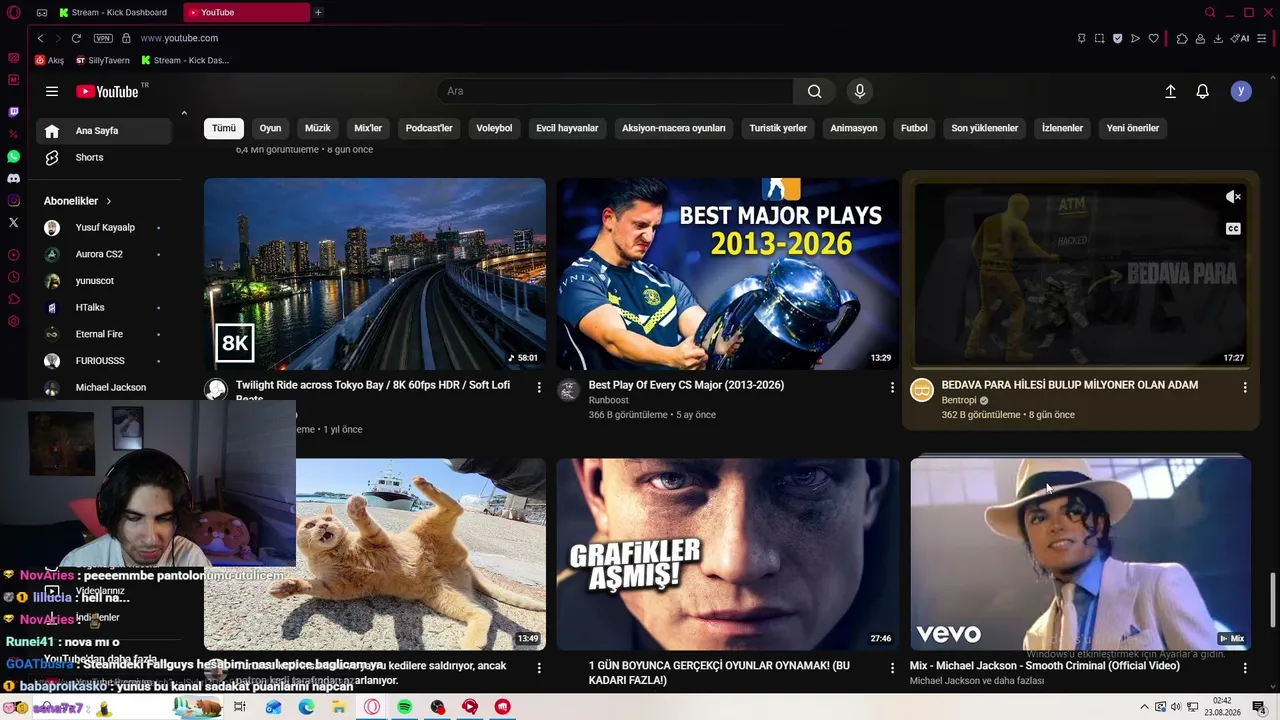Open Windows notification center

click(1259, 707)
